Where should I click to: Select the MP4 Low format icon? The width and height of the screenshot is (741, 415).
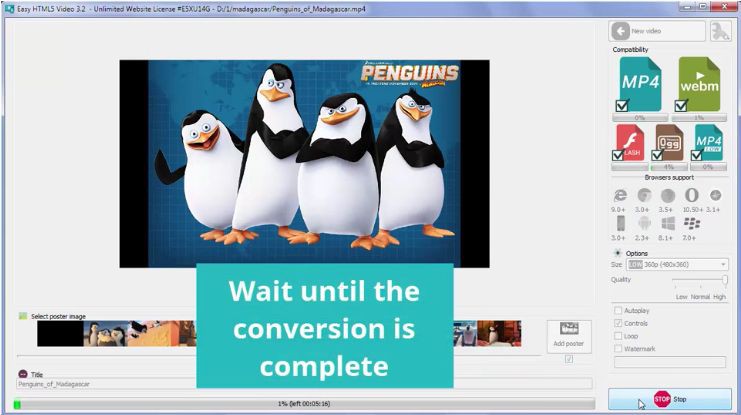pyautogui.click(x=708, y=142)
